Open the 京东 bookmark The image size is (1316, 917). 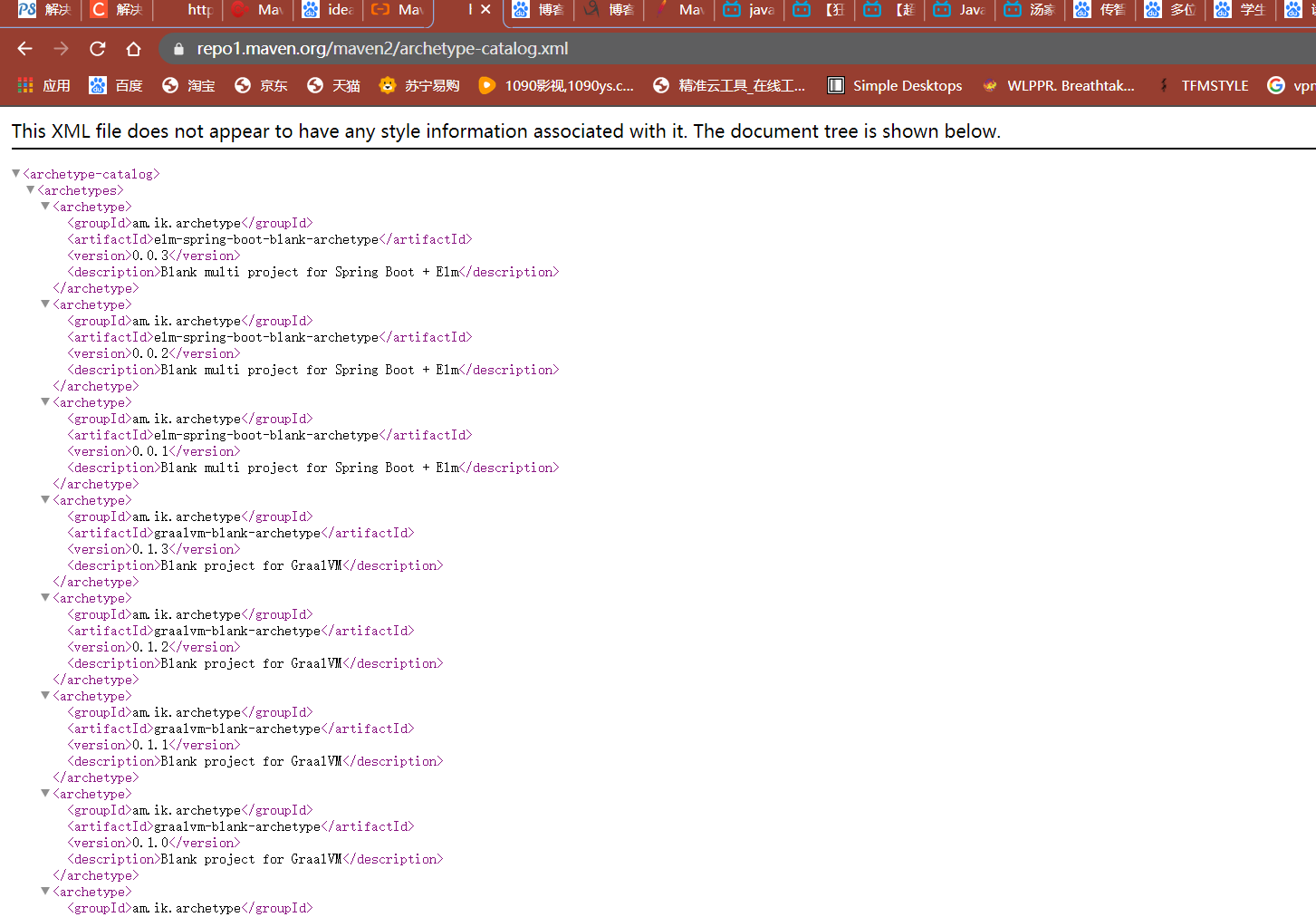[x=260, y=85]
